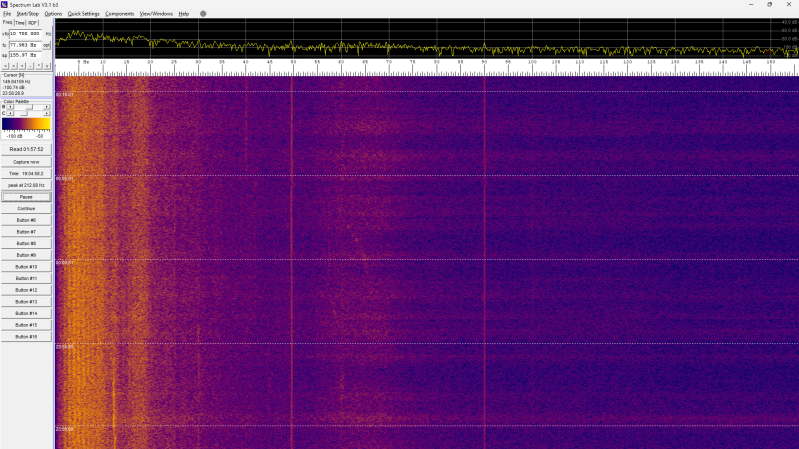Restore down the Spectrum Lab window
Viewport: 799px width, 449px height.
click(x=769, y=5)
